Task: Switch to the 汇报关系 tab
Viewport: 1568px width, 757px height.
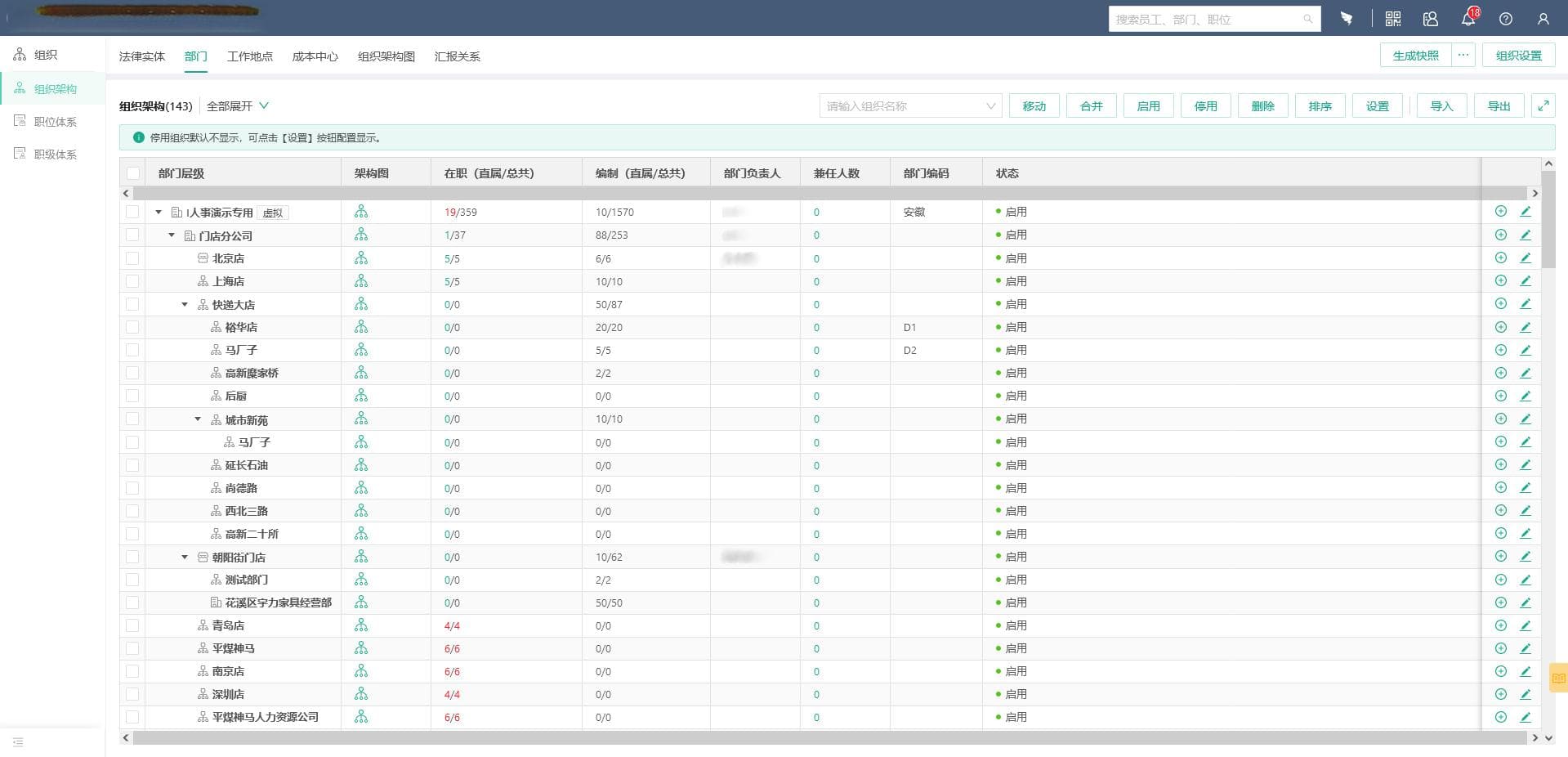Action: (x=458, y=56)
